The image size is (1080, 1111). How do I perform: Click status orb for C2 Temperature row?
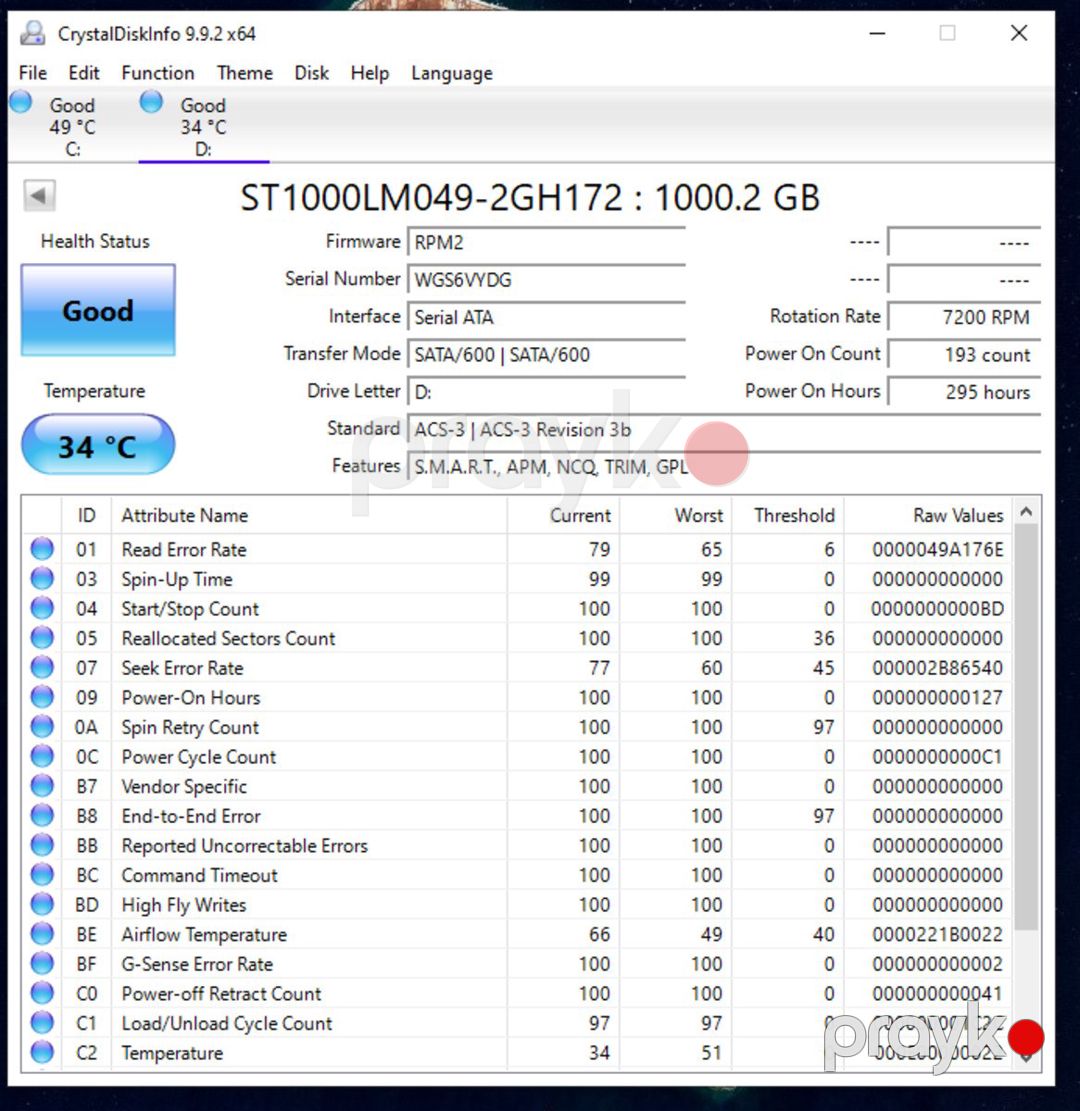43,1052
